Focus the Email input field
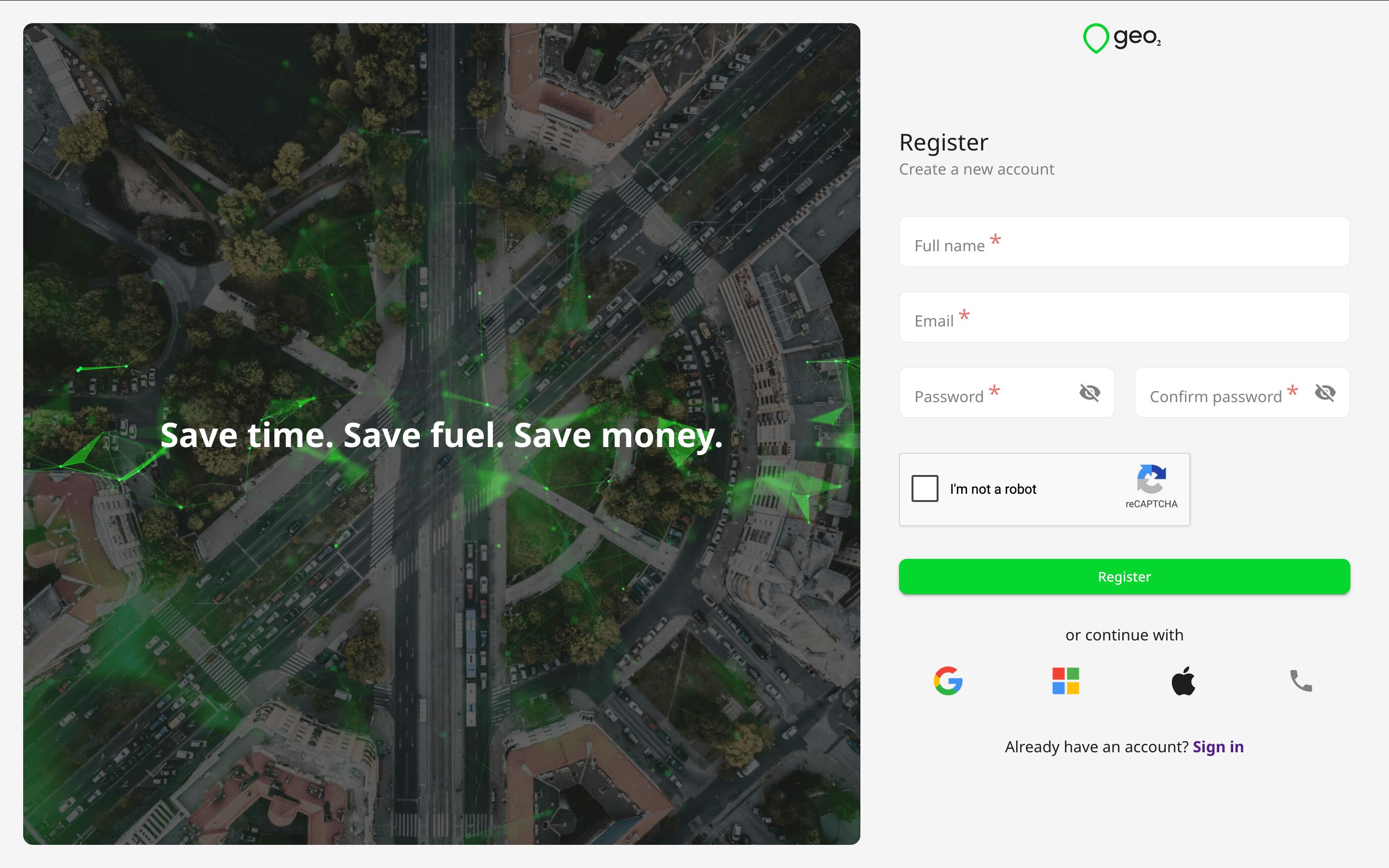Image resolution: width=1389 pixels, height=868 pixels. tap(1124, 317)
